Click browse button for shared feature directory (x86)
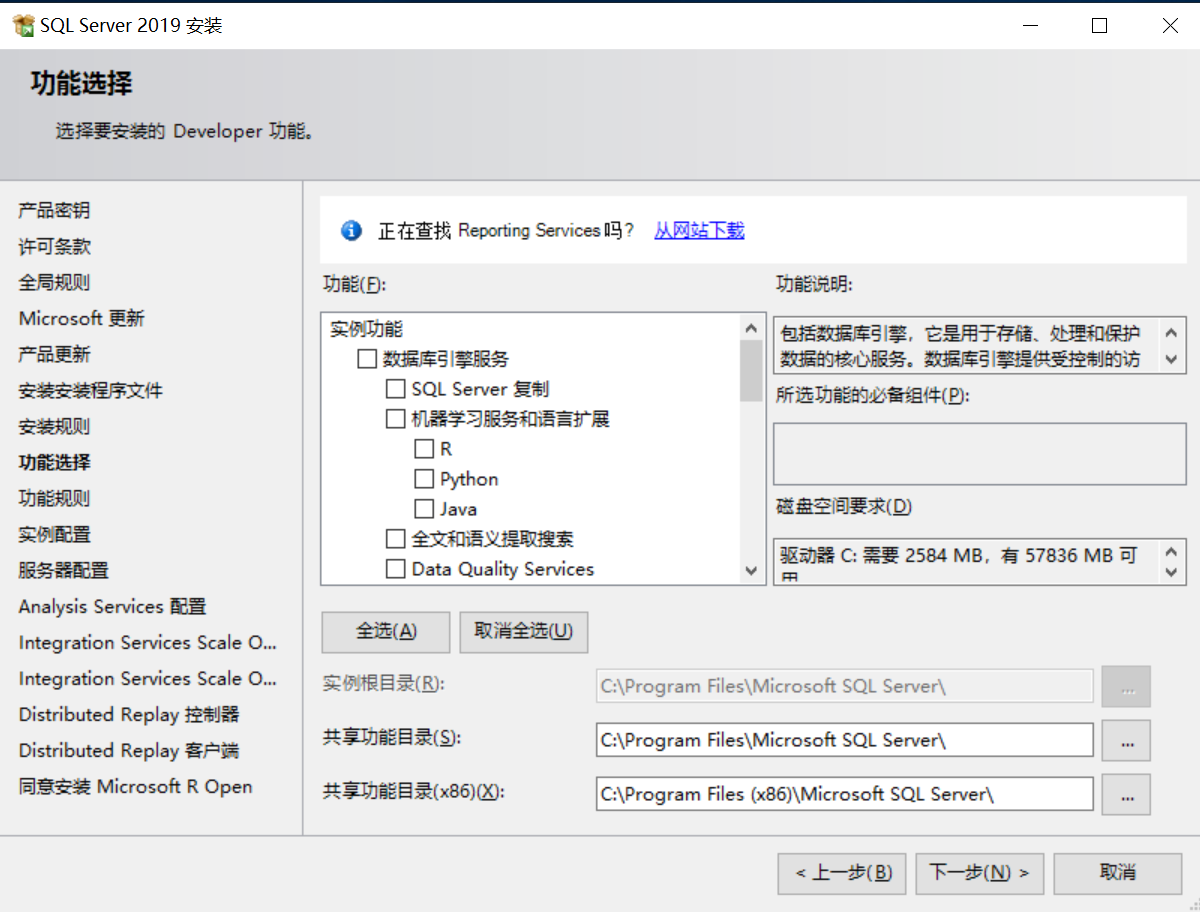The image size is (1200, 912). point(1126,795)
